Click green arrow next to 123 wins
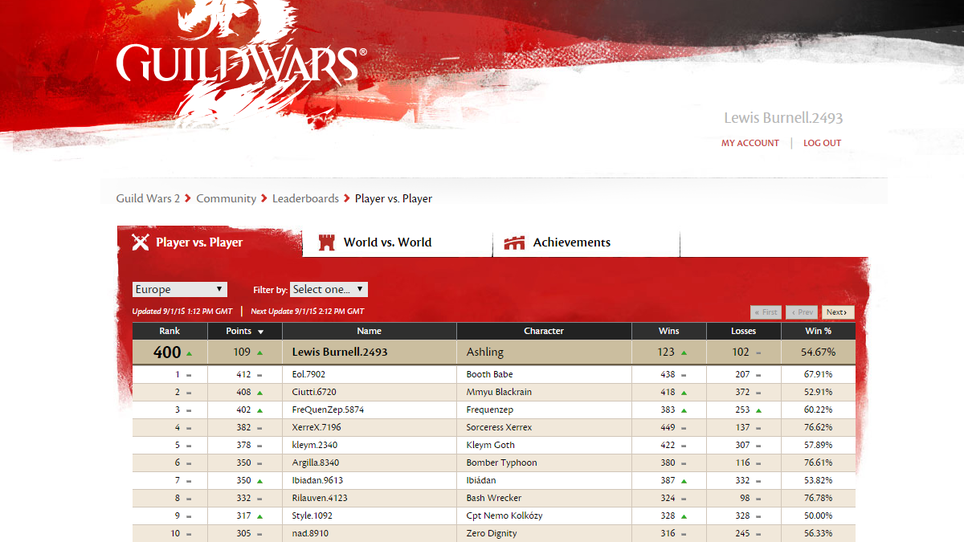Image resolution: width=964 pixels, height=542 pixels. 684,353
